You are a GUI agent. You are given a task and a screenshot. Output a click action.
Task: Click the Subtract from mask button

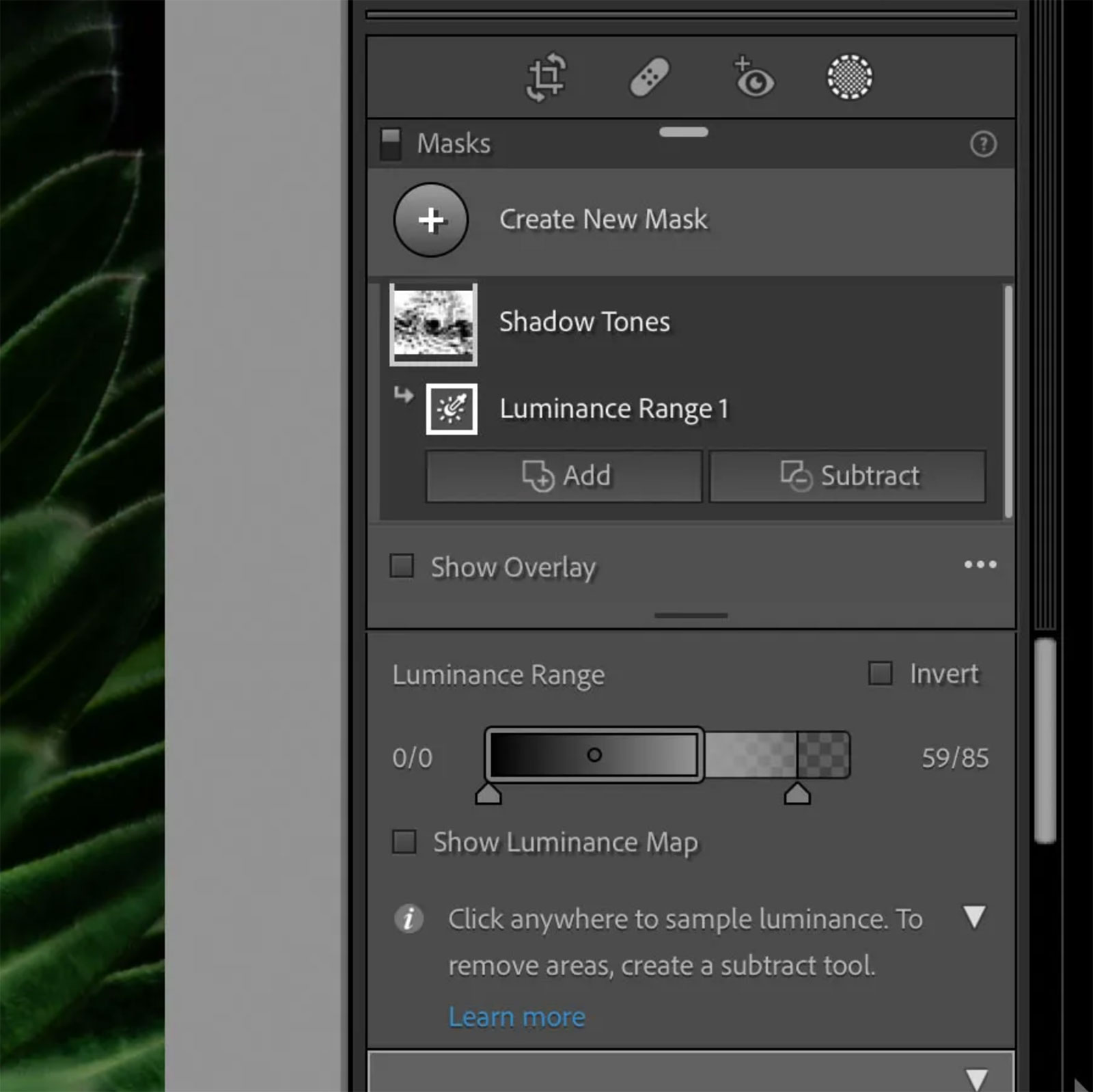pos(848,476)
